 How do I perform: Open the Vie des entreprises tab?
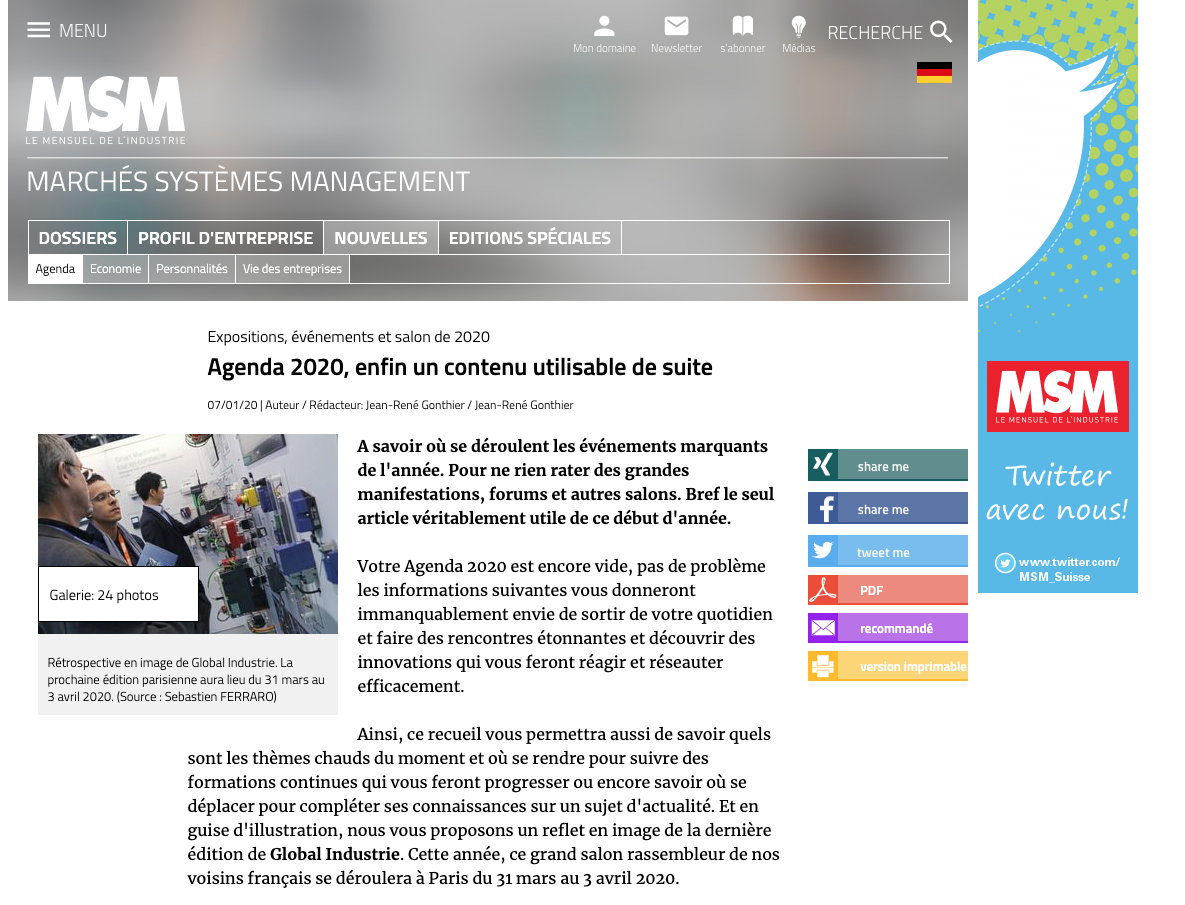tap(292, 269)
